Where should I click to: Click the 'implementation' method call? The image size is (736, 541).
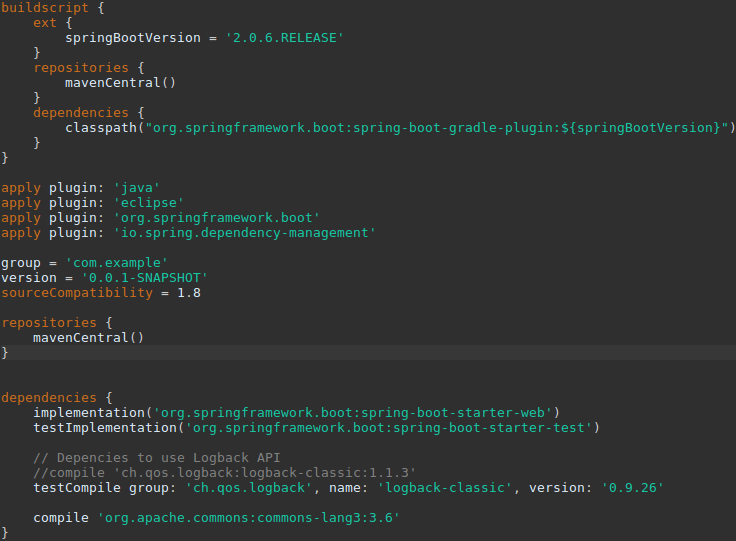89,413
